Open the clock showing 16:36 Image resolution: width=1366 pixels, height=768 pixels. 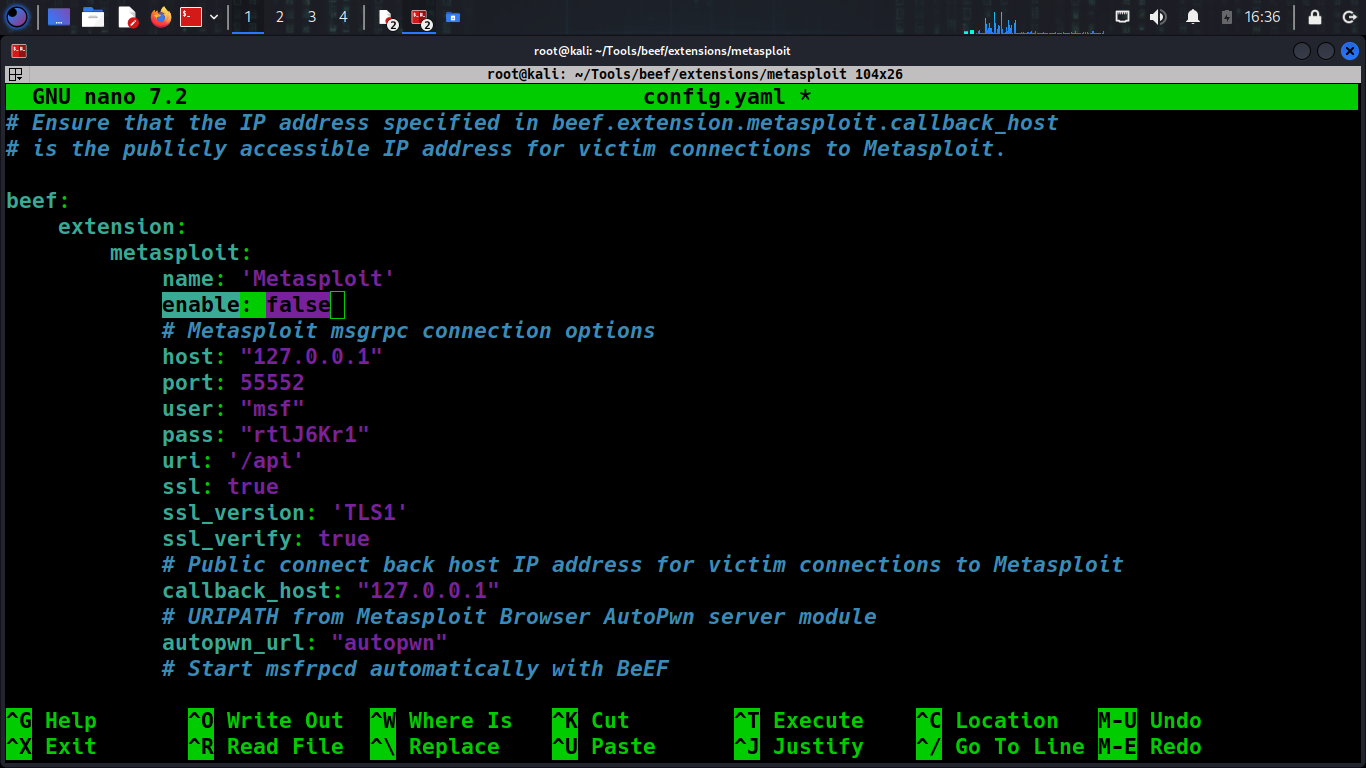(1262, 17)
